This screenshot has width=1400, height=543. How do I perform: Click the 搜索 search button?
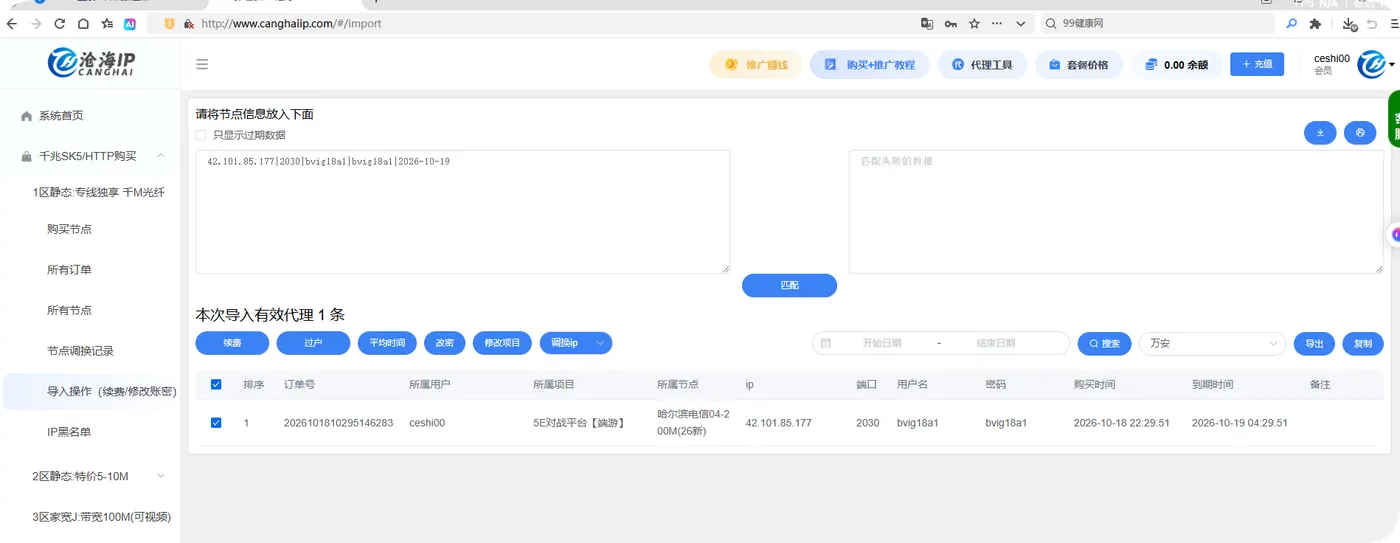tap(1104, 343)
